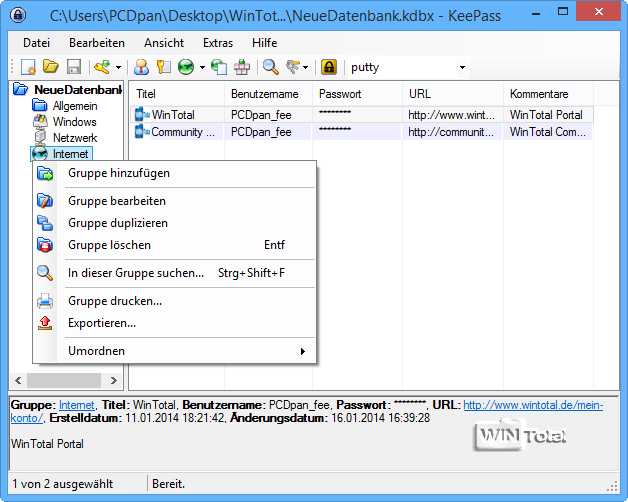This screenshot has width=628, height=502.
Task: Open the Show entries dropdown arrow
Action: (x=306, y=67)
